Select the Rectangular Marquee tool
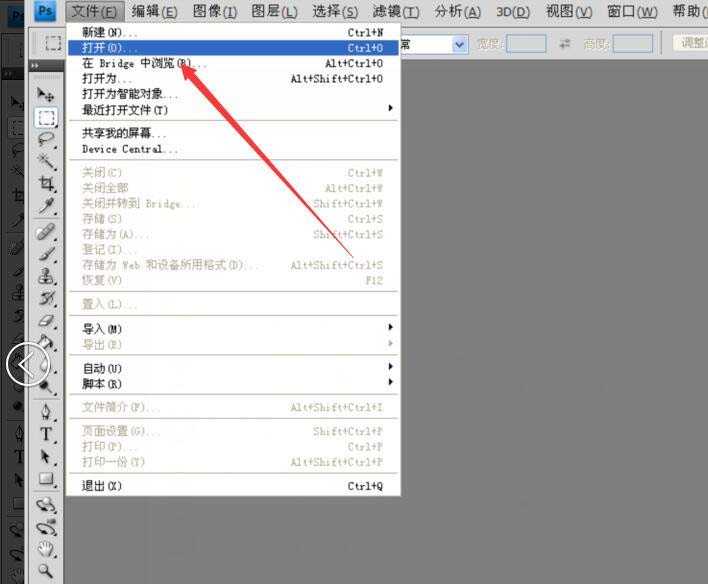 [46, 117]
